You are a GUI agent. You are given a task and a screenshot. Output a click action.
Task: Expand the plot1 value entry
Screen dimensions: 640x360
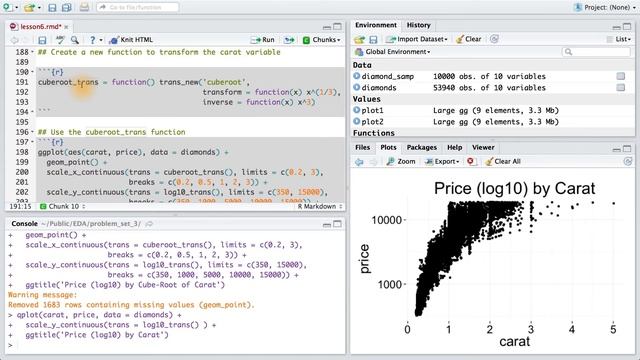coord(357,110)
